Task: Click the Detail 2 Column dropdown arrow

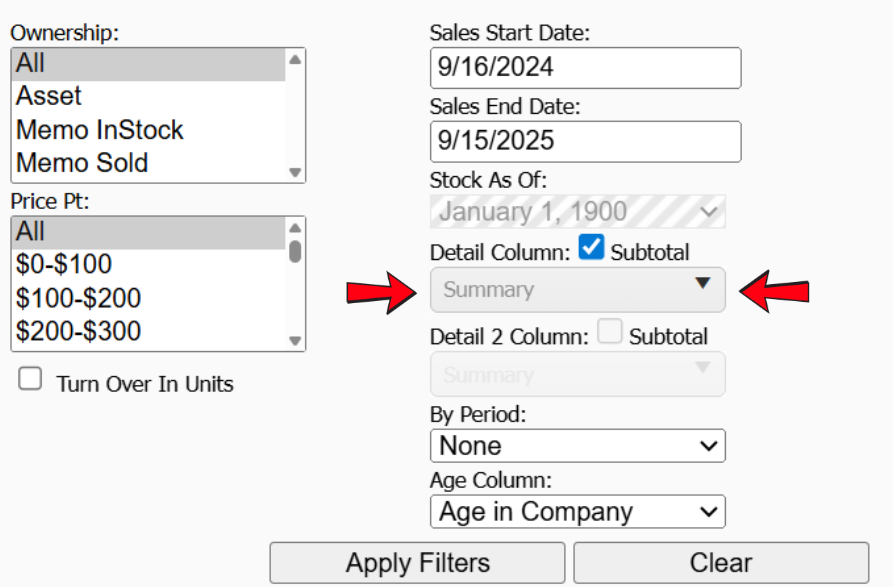Action: tap(703, 368)
